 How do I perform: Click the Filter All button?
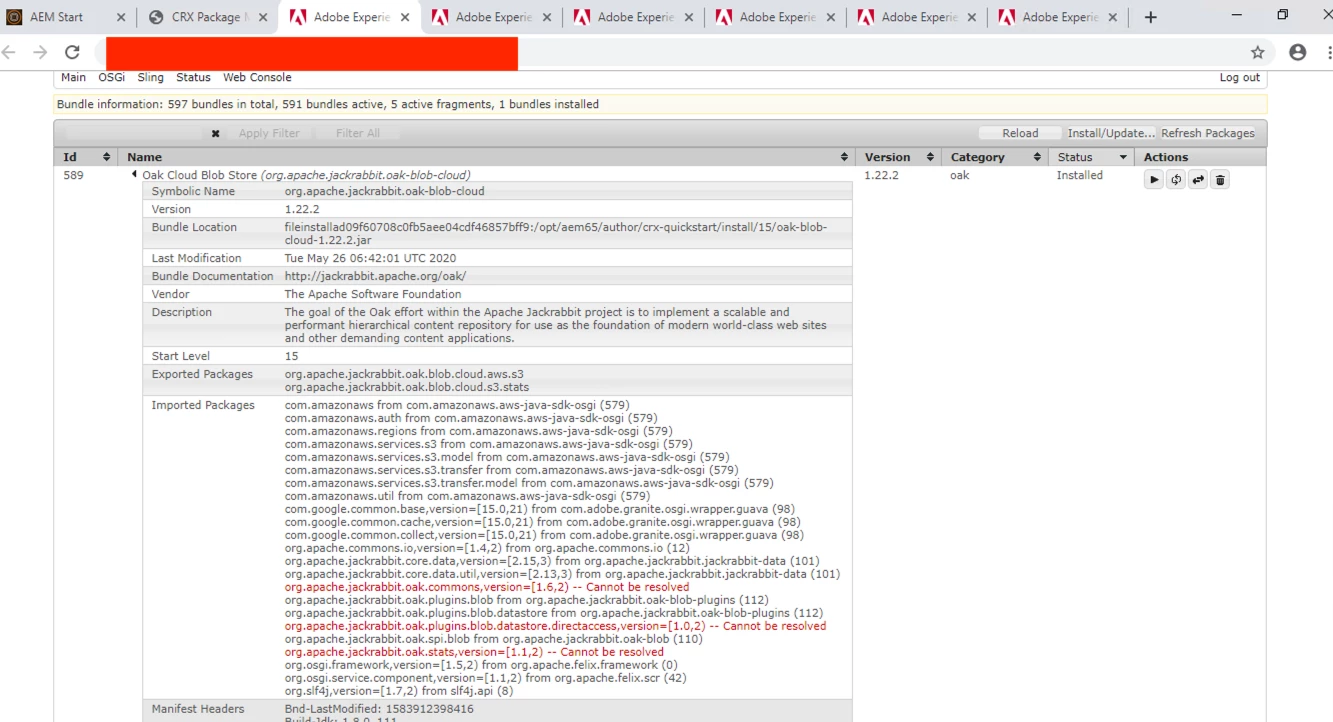coord(358,133)
